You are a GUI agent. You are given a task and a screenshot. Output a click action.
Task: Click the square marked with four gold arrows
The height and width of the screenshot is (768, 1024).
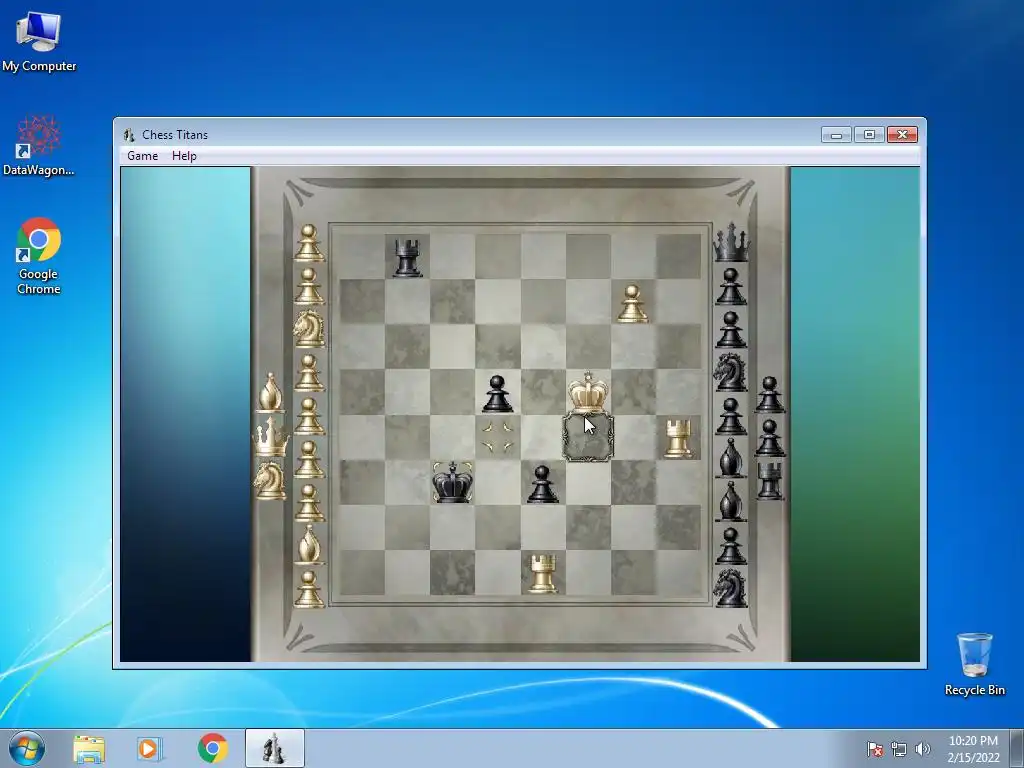point(498,437)
